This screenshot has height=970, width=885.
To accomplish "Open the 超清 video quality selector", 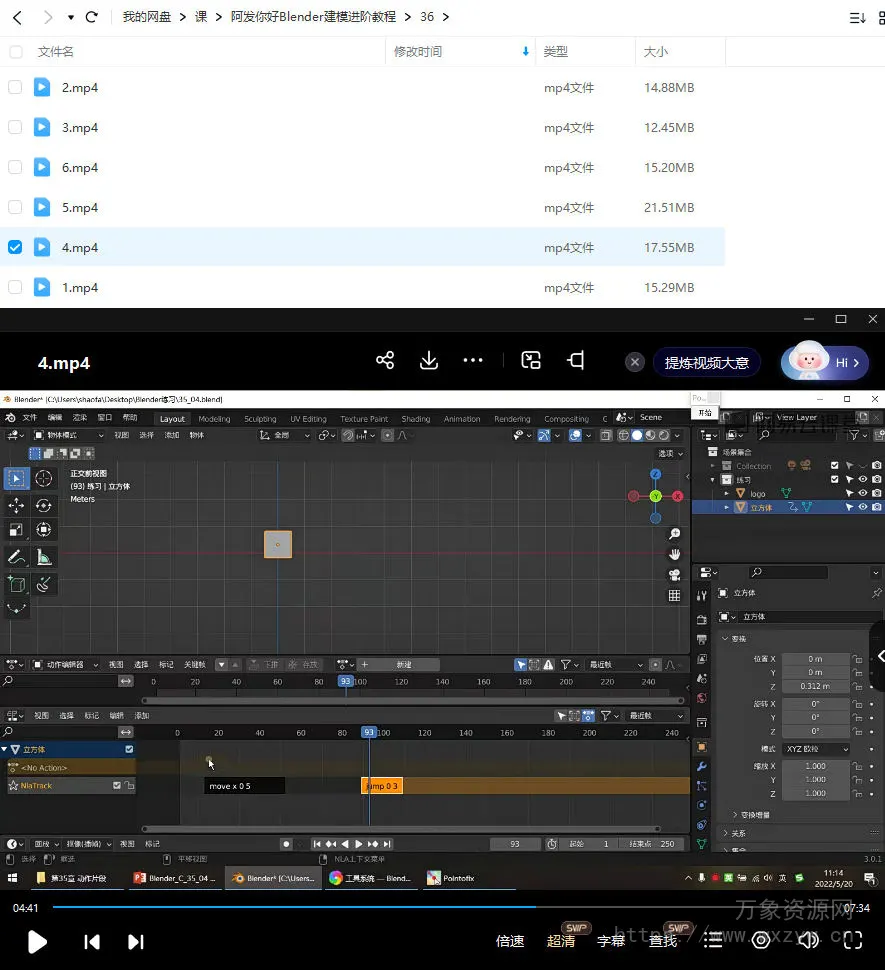I will [x=561, y=941].
